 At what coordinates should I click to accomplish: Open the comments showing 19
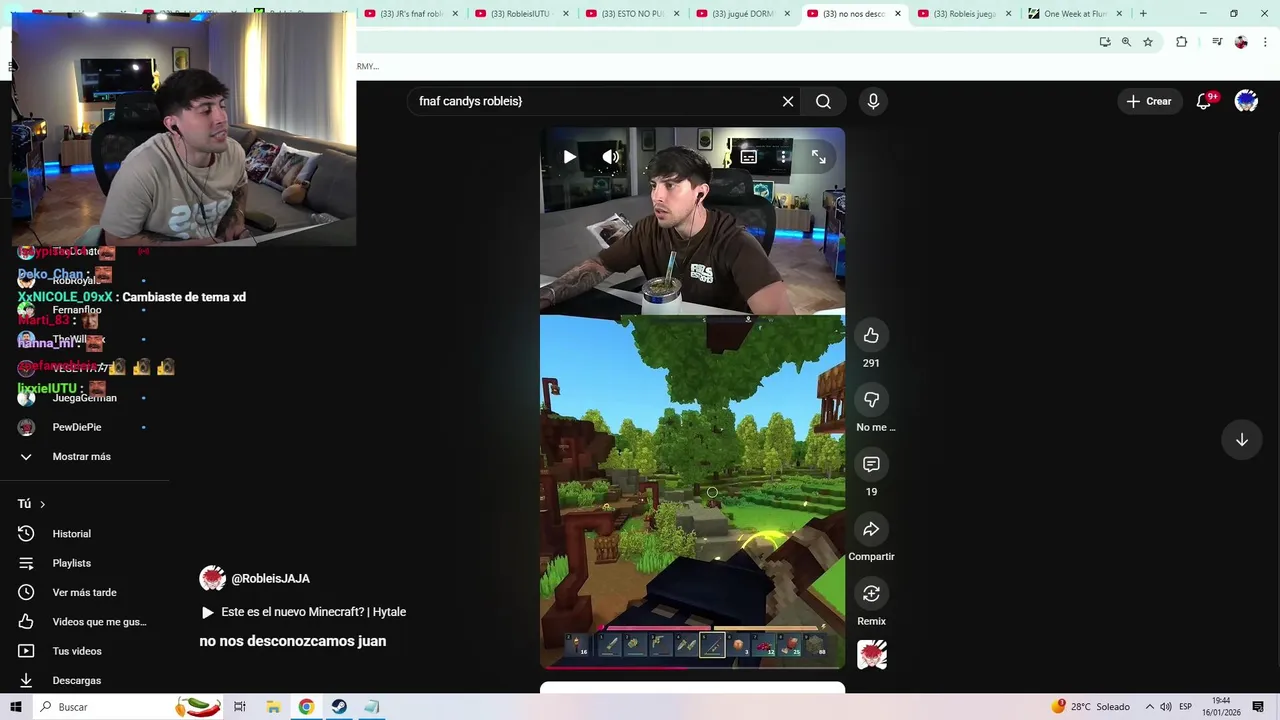871,464
